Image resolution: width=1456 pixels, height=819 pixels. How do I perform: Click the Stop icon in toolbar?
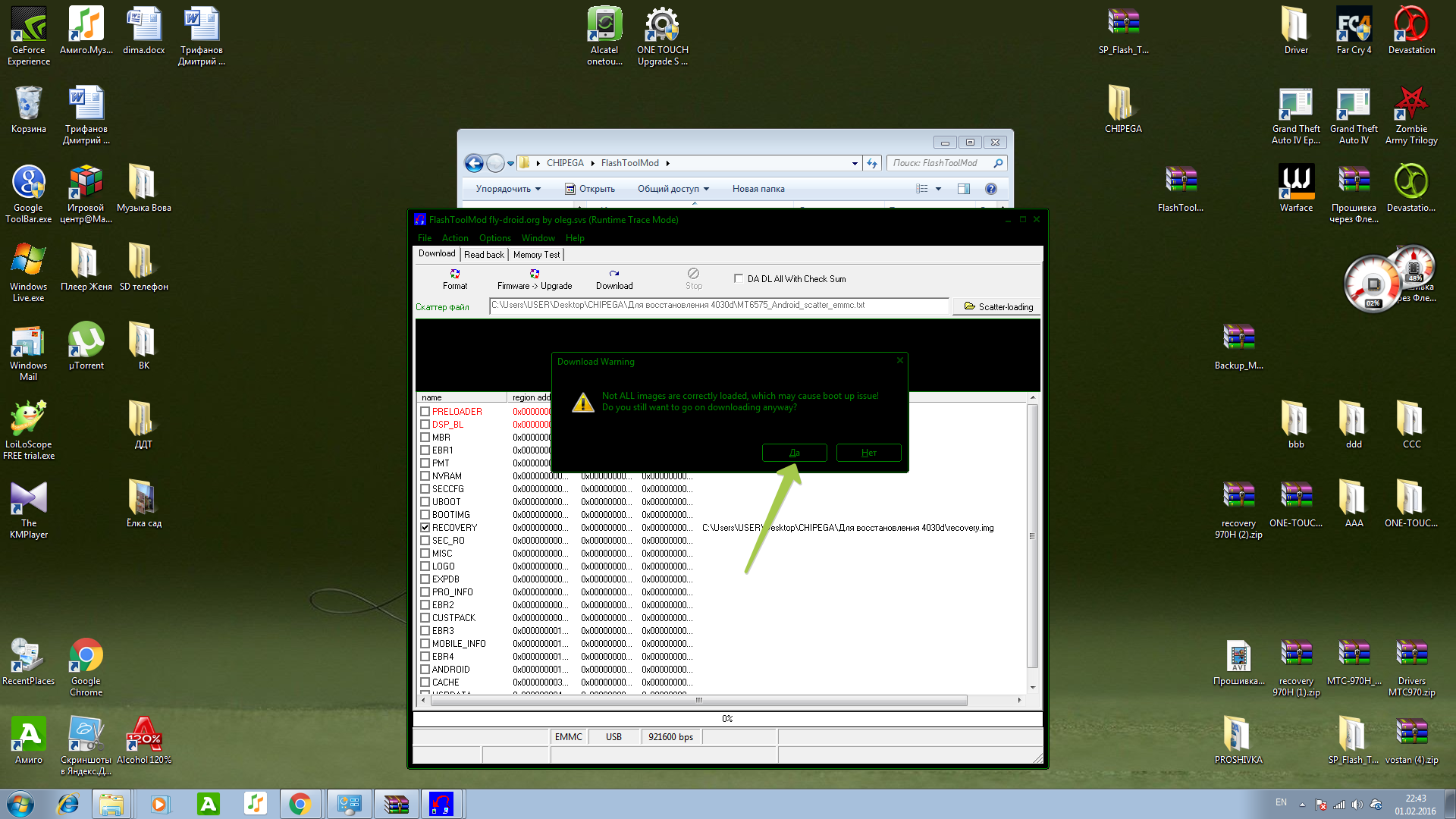693,274
